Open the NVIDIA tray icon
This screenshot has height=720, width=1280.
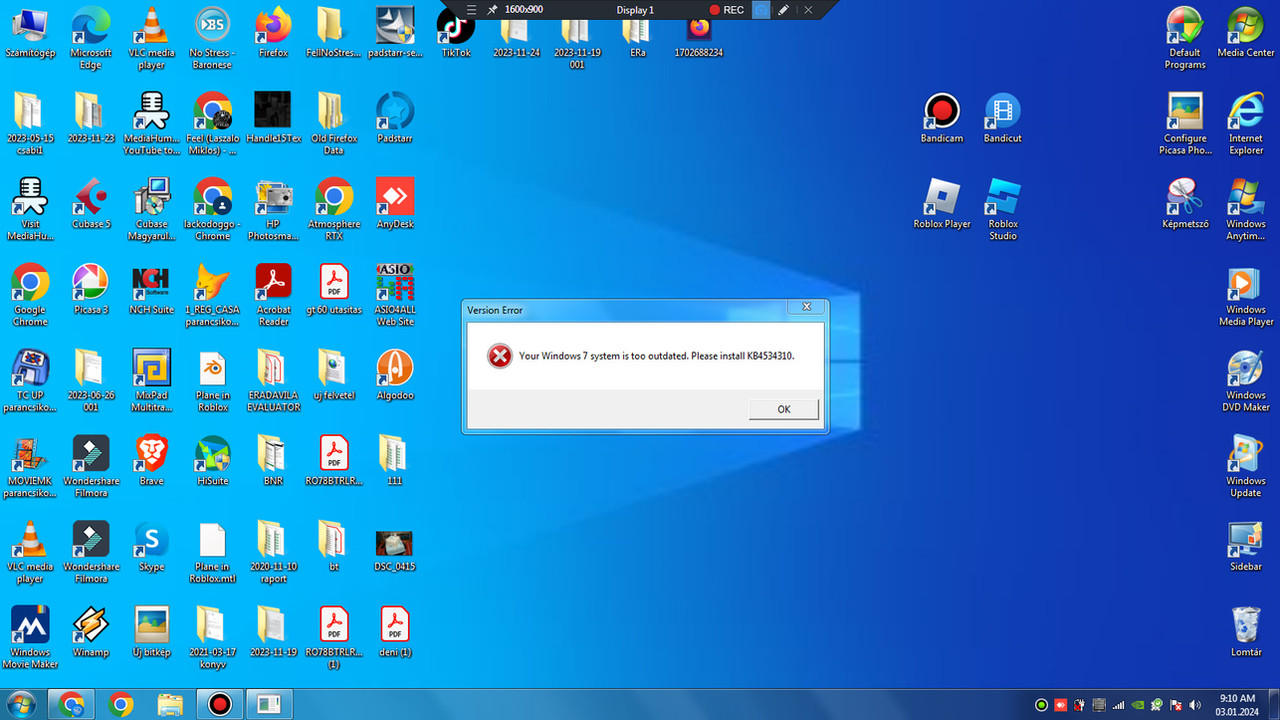tap(1138, 705)
